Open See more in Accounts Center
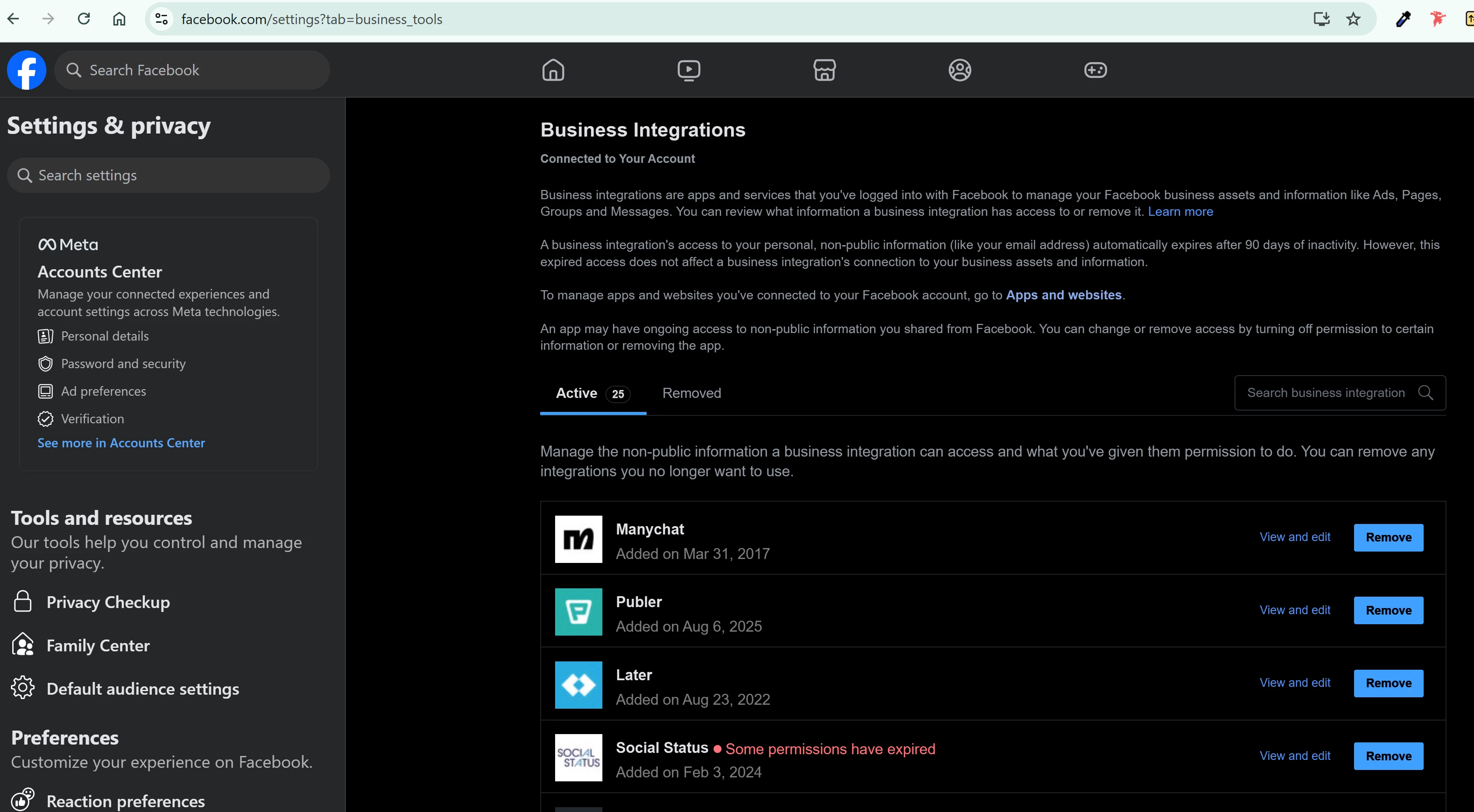 tap(121, 443)
